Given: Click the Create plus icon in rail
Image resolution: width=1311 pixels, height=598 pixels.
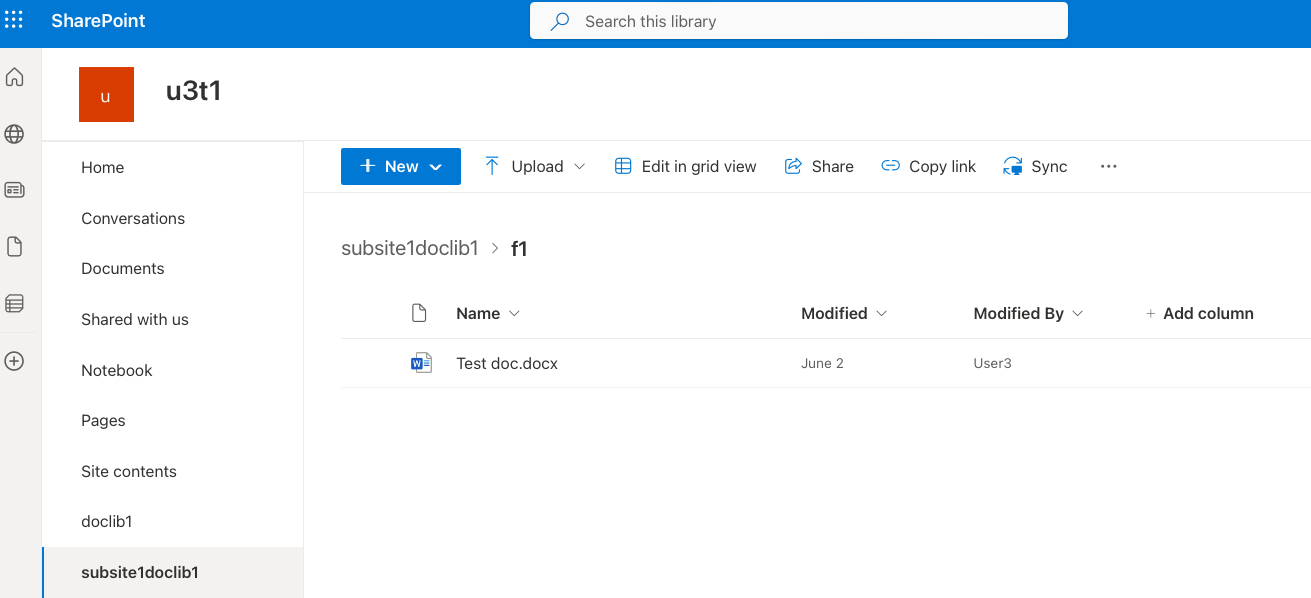Looking at the screenshot, I should [x=14, y=361].
